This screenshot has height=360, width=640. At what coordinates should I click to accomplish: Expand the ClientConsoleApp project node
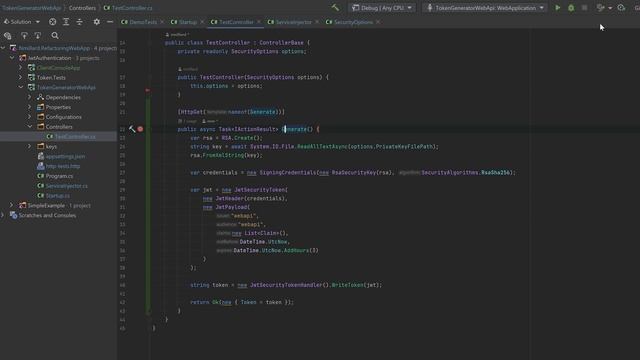[21, 68]
